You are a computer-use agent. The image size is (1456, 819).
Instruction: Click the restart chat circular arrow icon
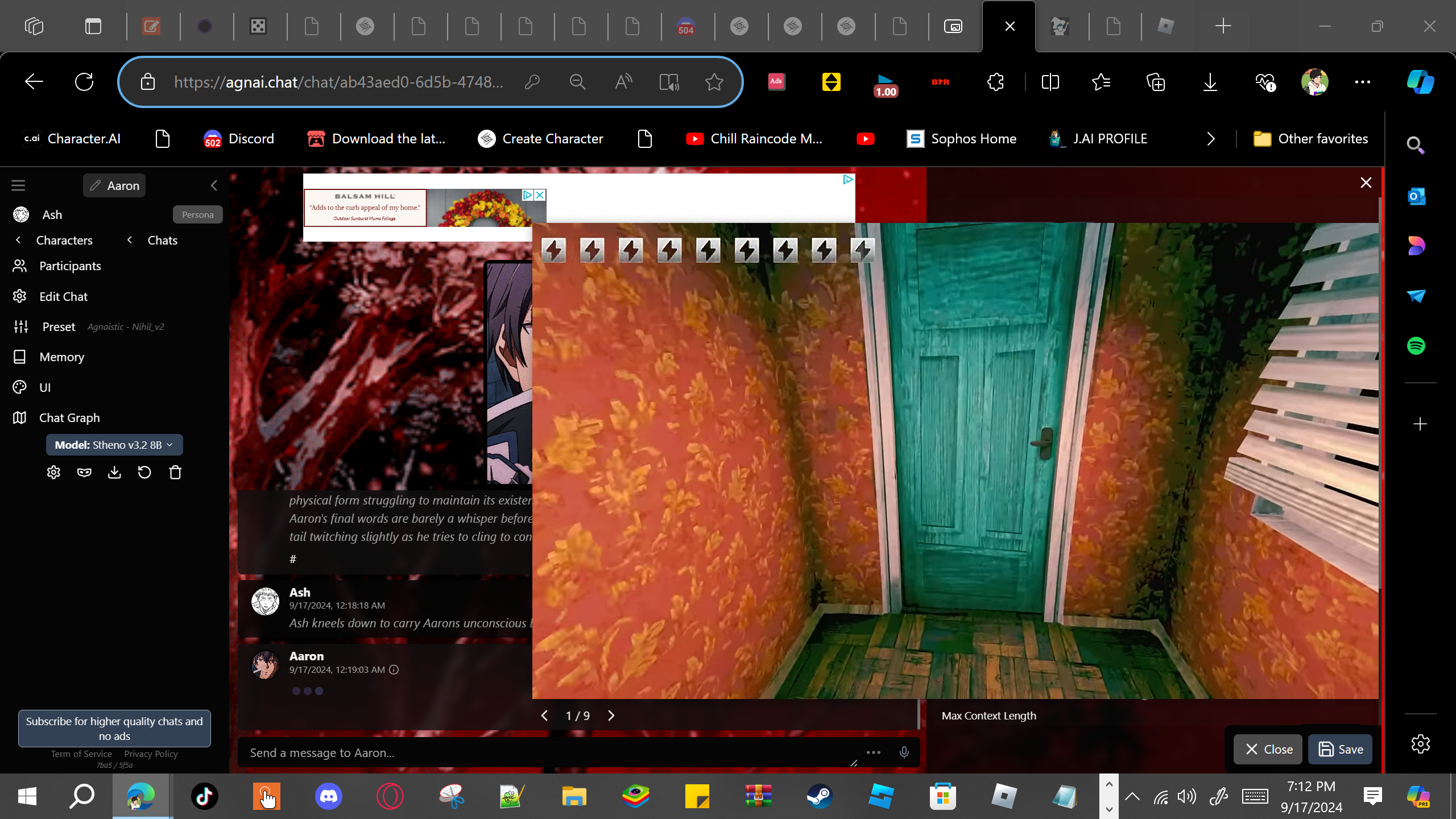pos(144,473)
